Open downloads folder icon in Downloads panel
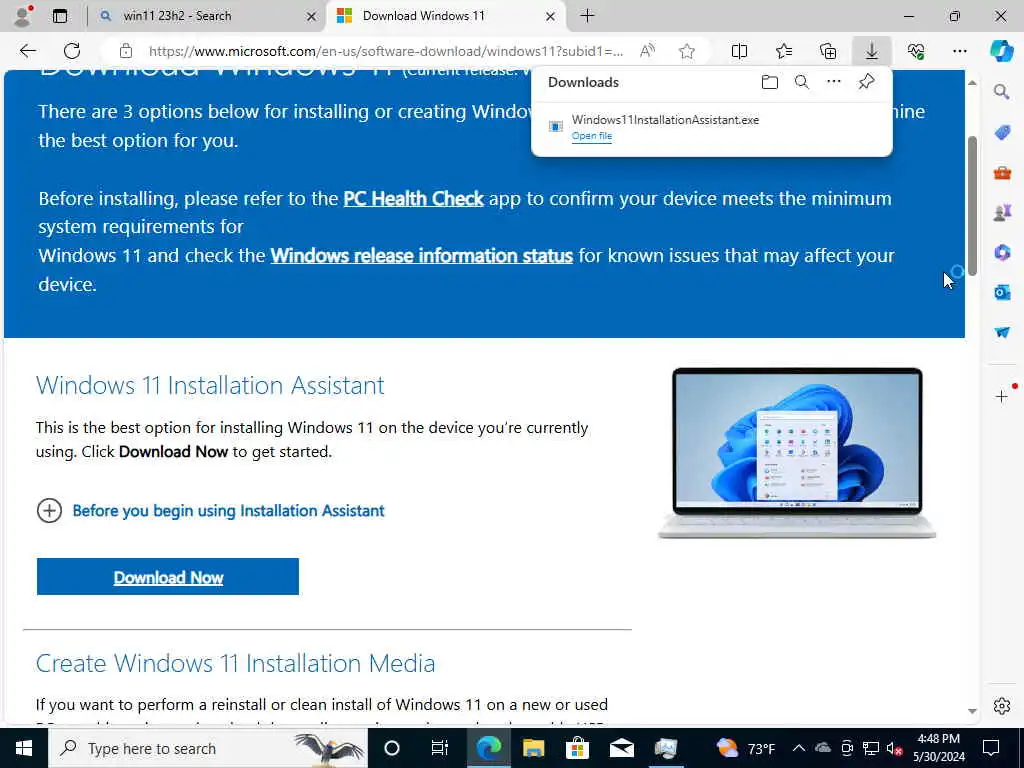 (770, 82)
